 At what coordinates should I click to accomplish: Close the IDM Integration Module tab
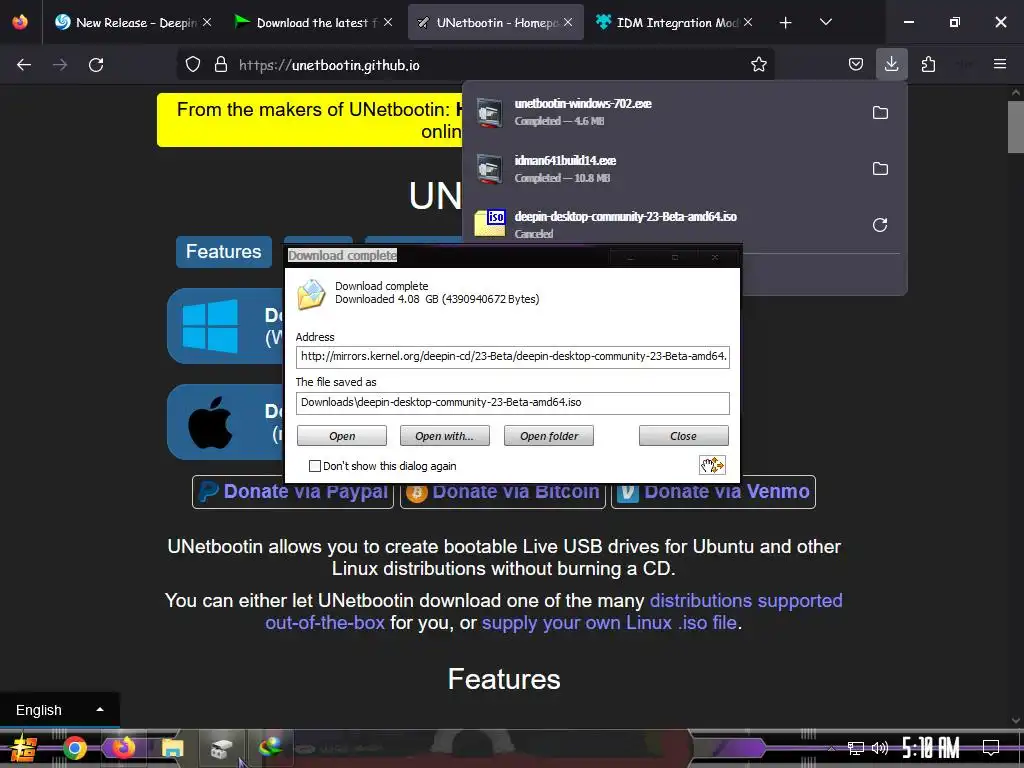coord(748,22)
